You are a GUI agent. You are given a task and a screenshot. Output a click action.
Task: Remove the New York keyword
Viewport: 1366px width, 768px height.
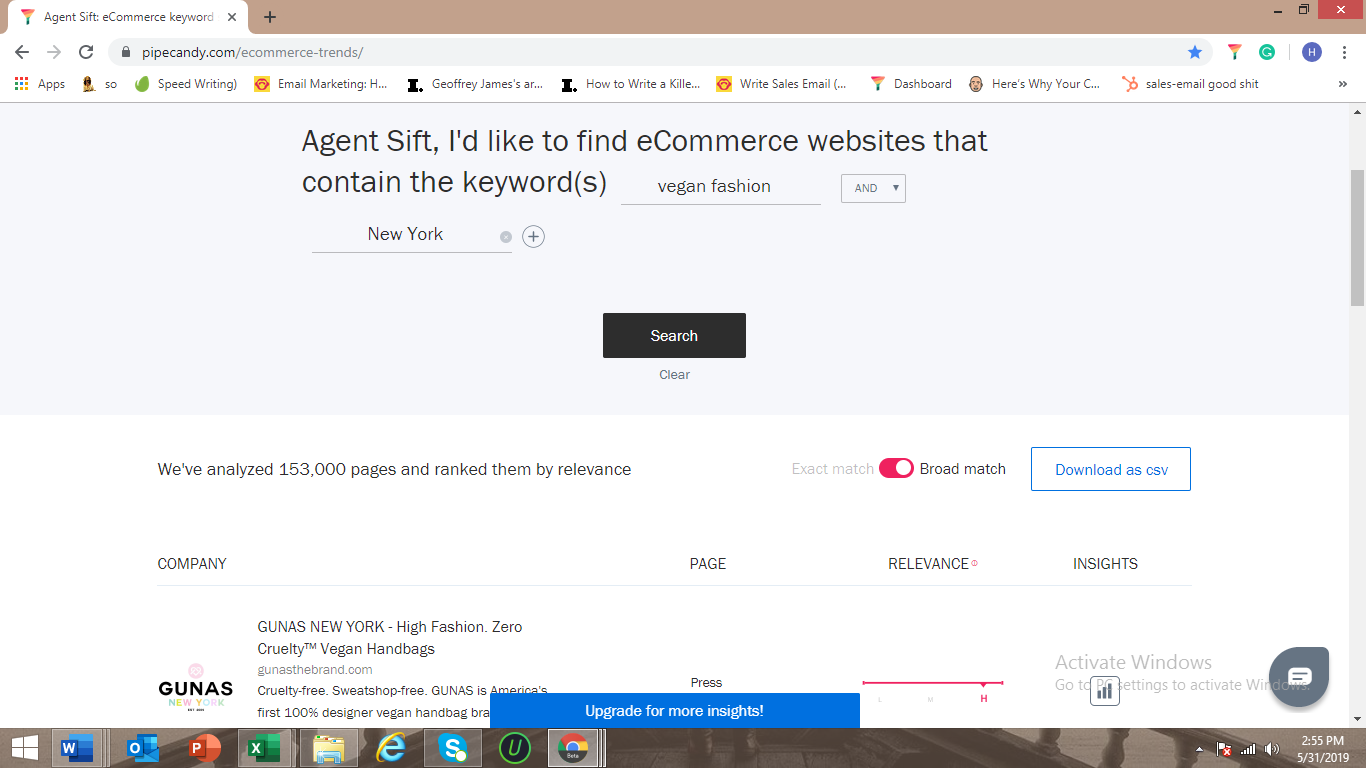(506, 237)
